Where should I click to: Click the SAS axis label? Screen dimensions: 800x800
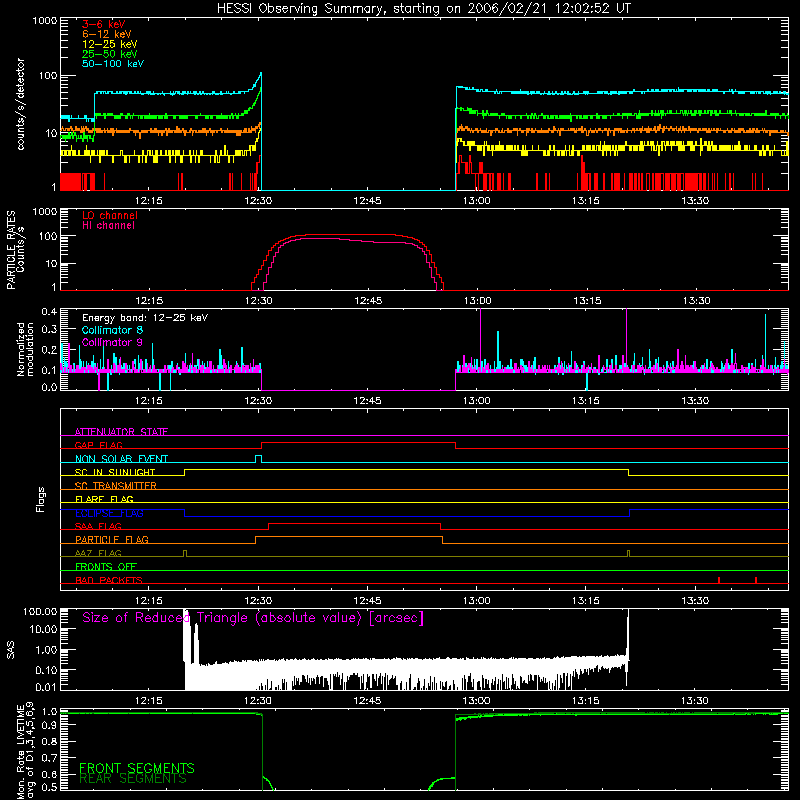[x=11, y=650]
